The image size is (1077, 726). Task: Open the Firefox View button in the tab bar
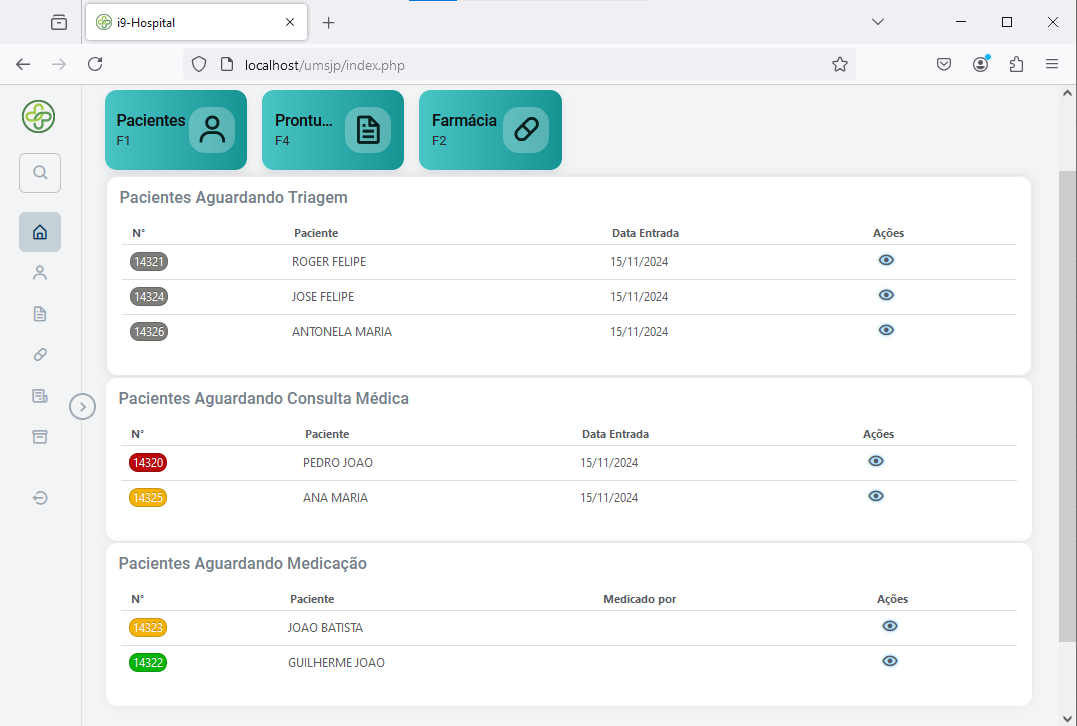59,23
